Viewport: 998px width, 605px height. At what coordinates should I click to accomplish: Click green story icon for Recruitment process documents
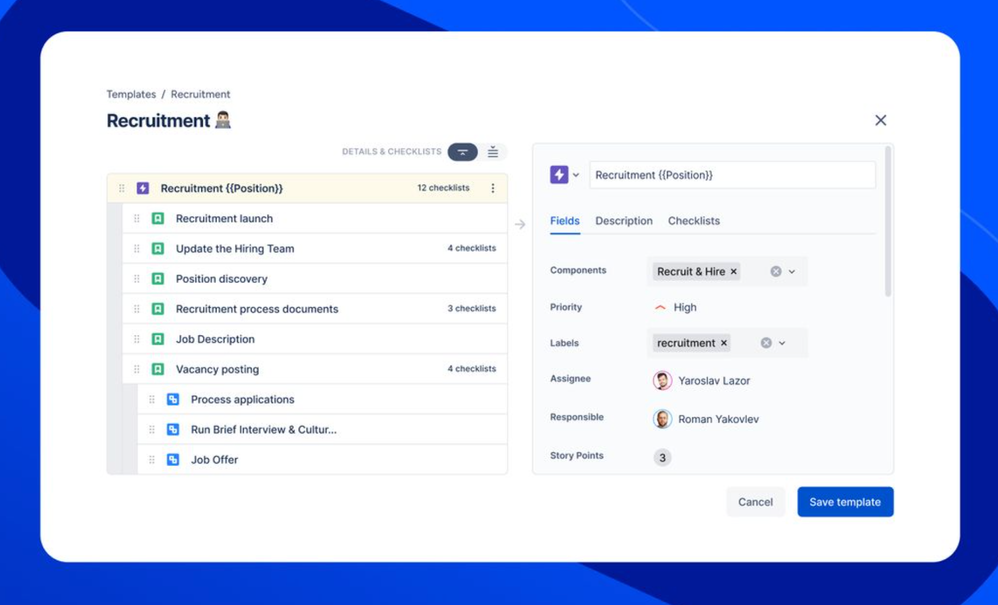(x=158, y=309)
